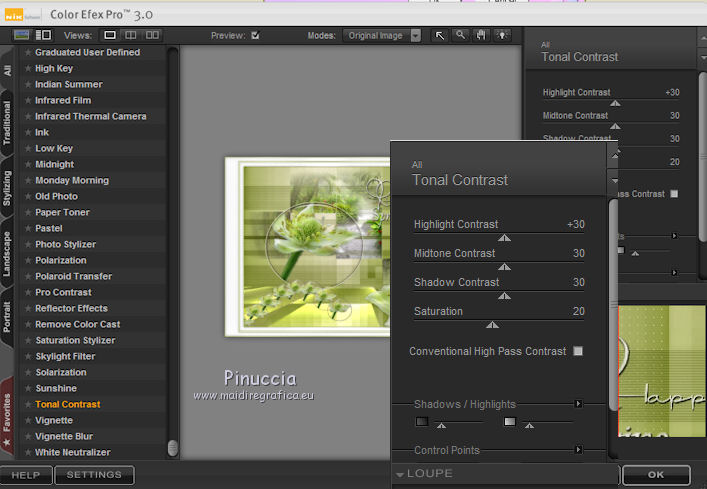
Task: Select the zoom magnifier tool
Action: [460, 35]
